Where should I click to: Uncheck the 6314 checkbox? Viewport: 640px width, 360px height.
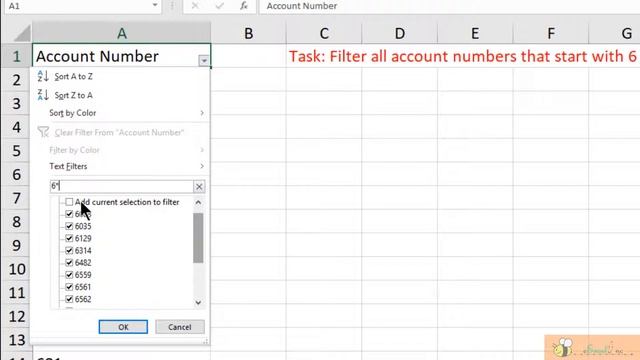(x=69, y=251)
